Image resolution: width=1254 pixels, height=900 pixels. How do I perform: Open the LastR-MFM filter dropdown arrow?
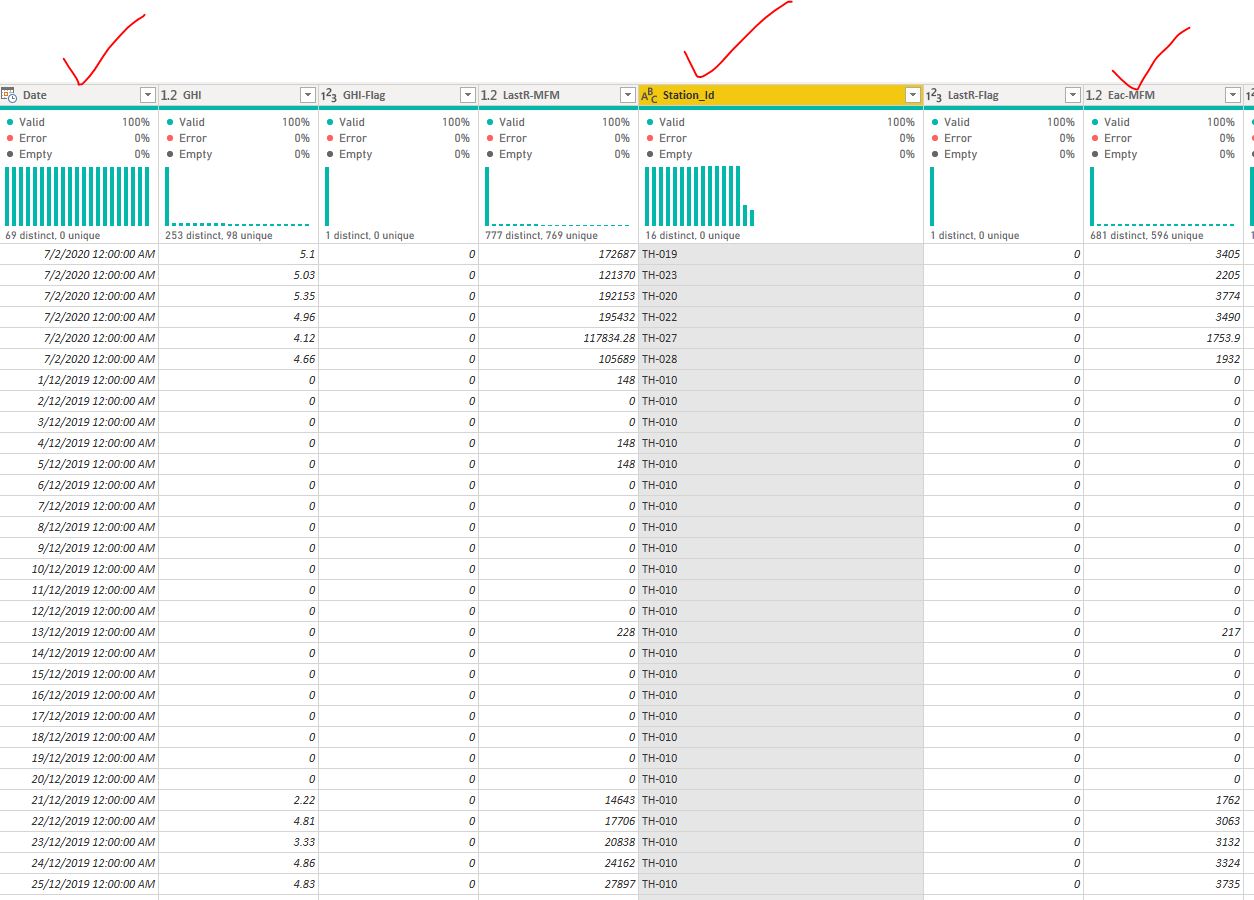(627, 95)
